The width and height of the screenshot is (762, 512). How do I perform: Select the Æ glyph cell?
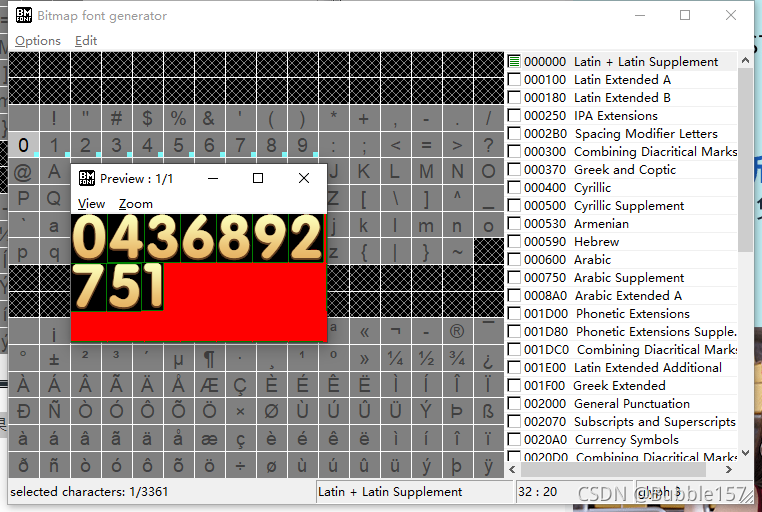[x=209, y=385]
